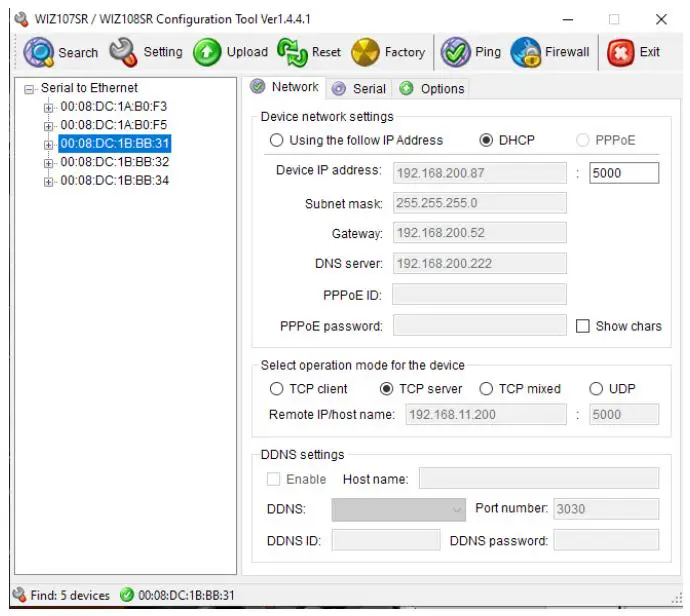
Task: Switch to the Network tab
Action: click(x=284, y=87)
